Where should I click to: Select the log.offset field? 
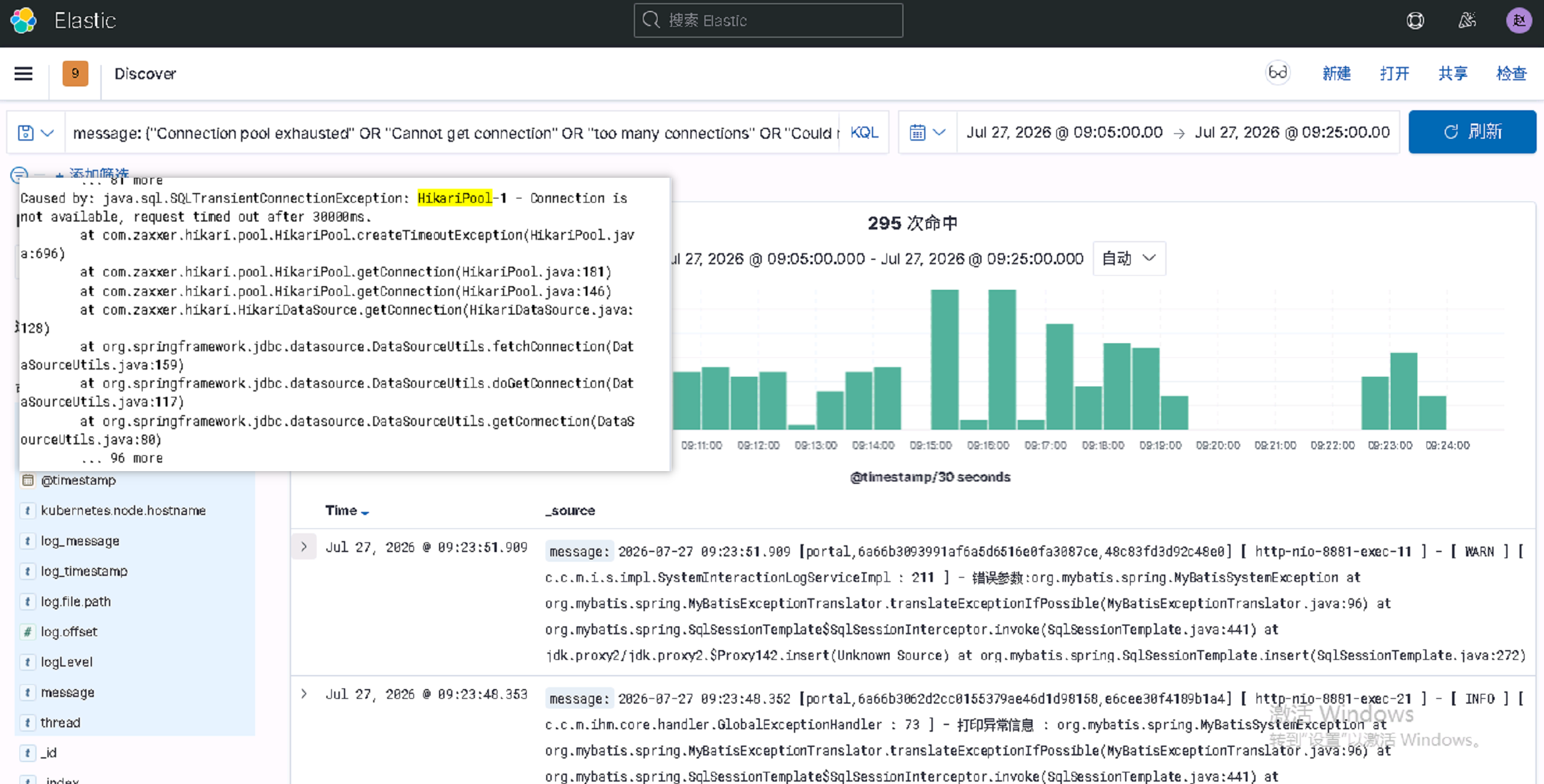69,632
